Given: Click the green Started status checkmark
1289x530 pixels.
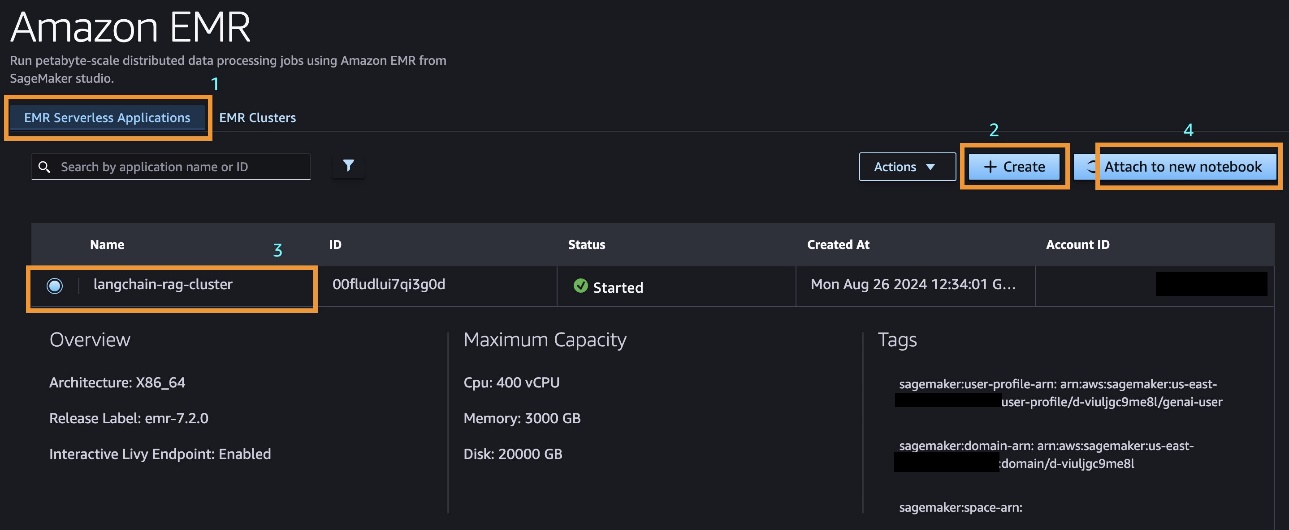Looking at the screenshot, I should [x=580, y=287].
